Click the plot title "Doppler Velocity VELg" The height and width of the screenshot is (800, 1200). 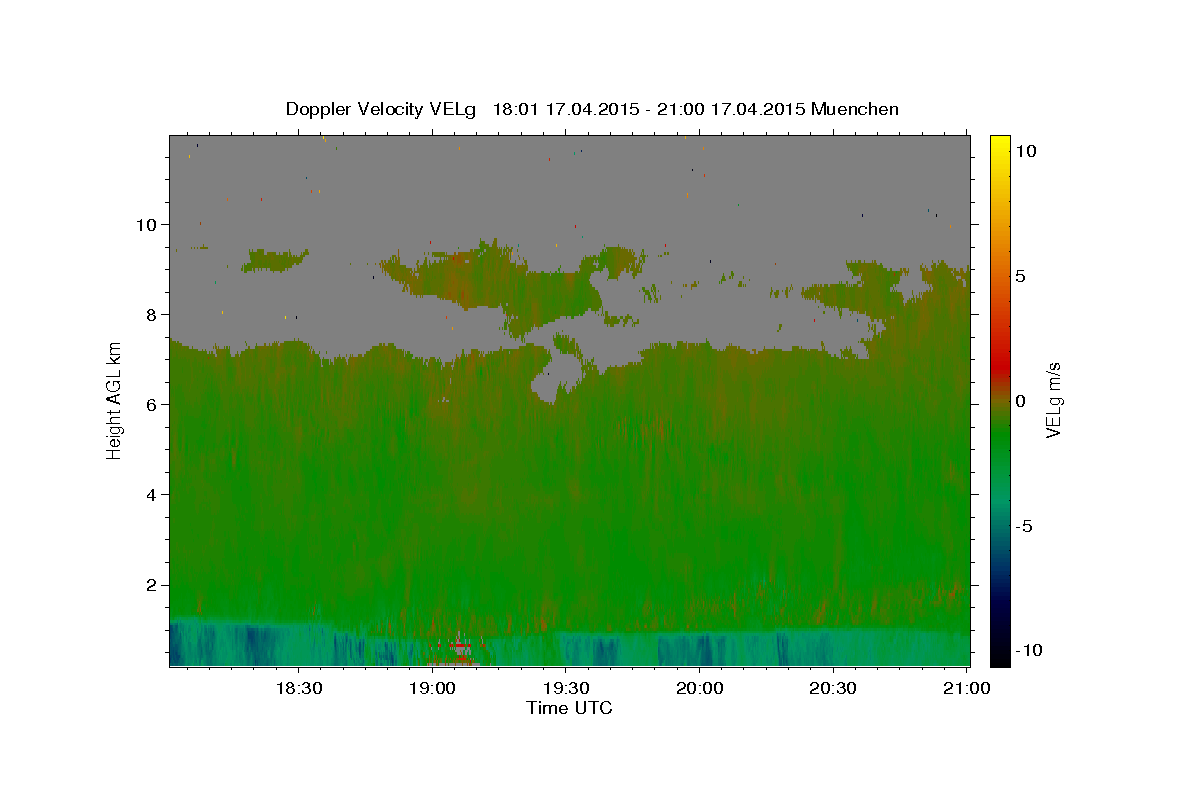coord(382,109)
